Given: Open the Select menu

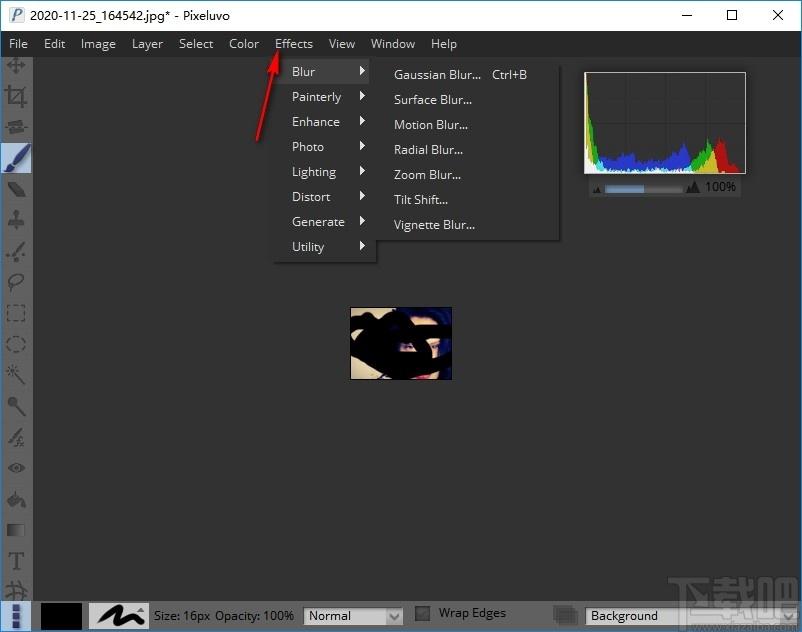Looking at the screenshot, I should coord(196,44).
